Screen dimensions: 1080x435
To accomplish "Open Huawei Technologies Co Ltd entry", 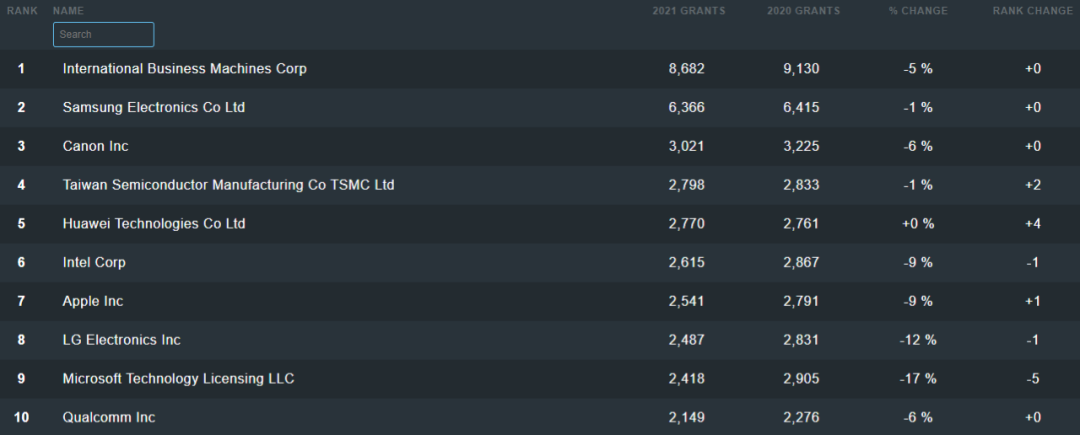I will (x=154, y=224).
